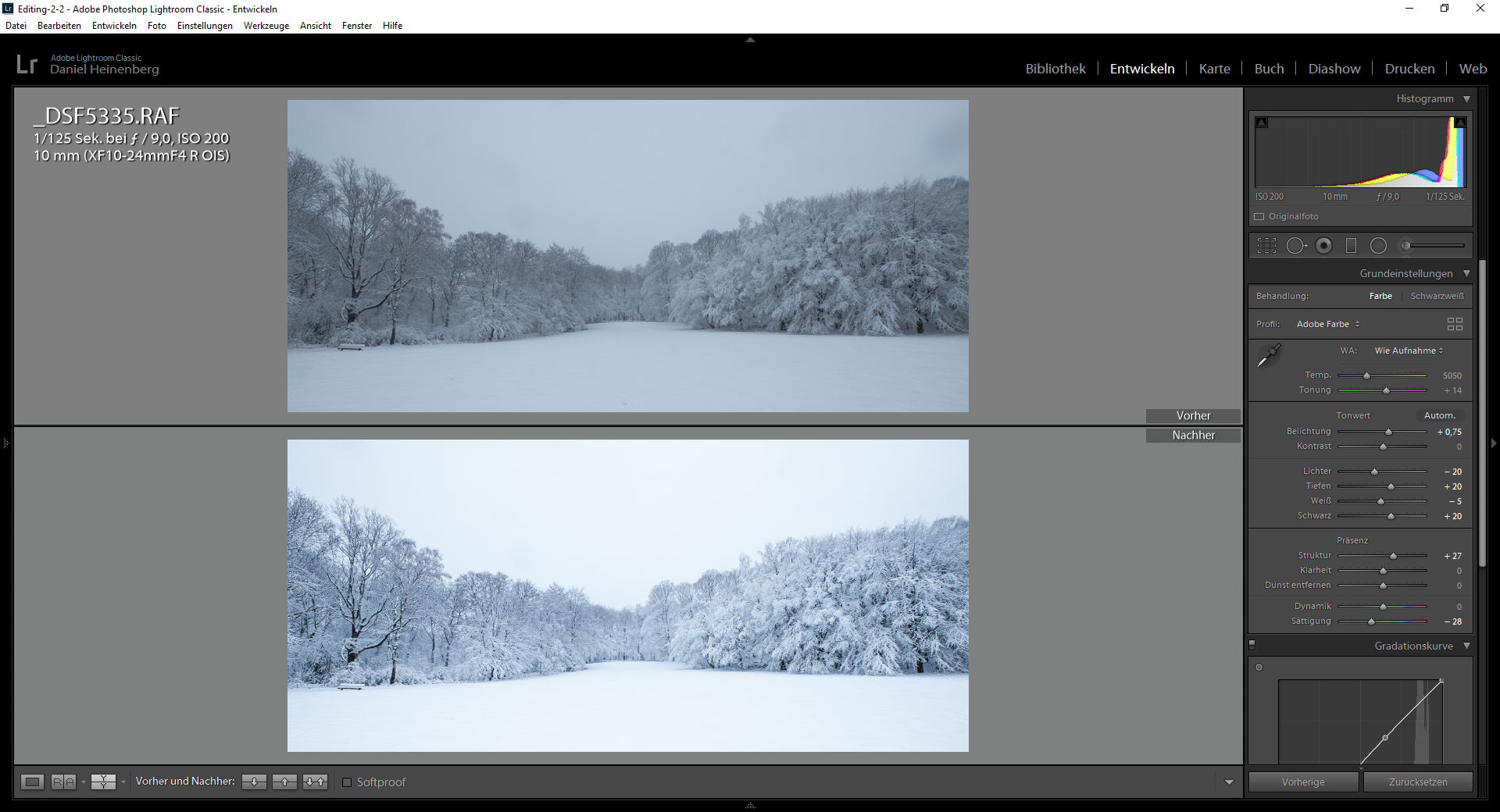The height and width of the screenshot is (812, 1500).
Task: Toggle the Gradationskurve panel on/off switch
Action: [1252, 646]
